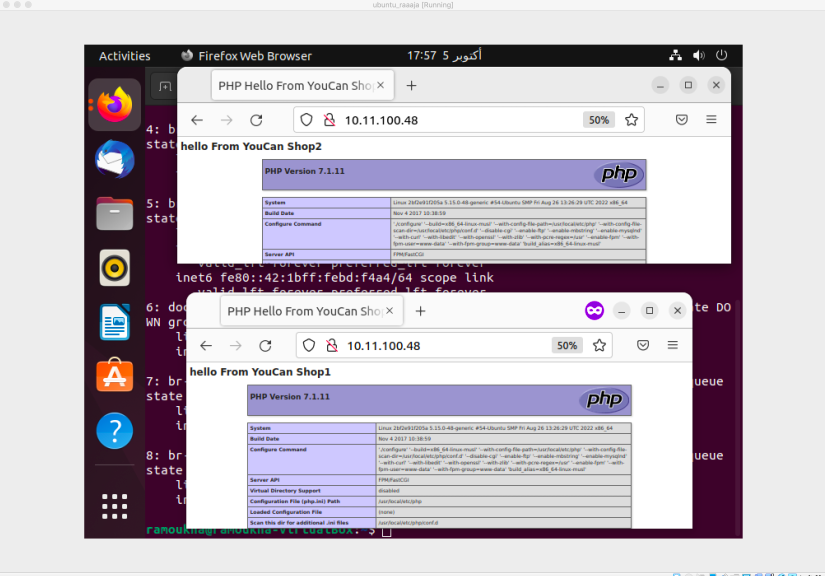Click 'PHP Version 7.1.11' in Shop2 window
Image resolution: width=825 pixels, height=576 pixels.
pyautogui.click(x=305, y=171)
